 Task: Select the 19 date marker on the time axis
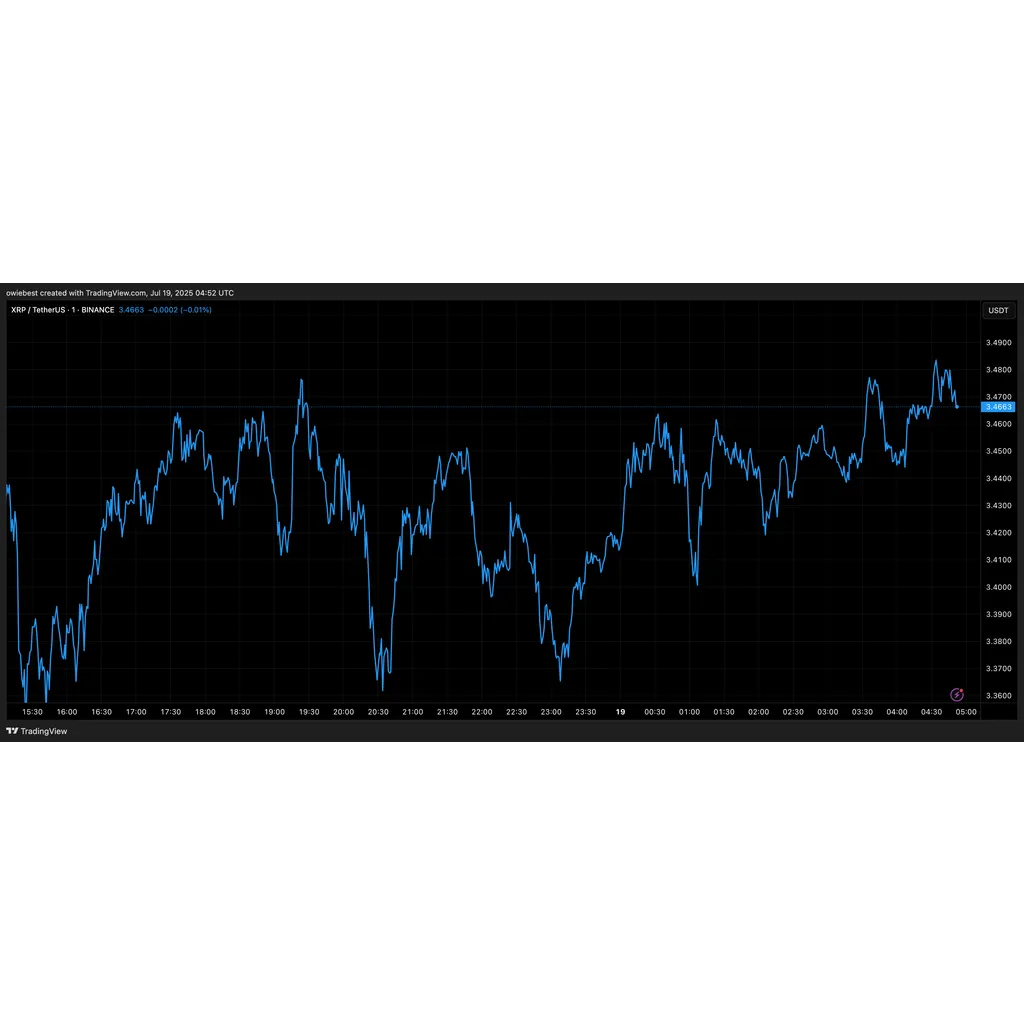pyautogui.click(x=620, y=712)
